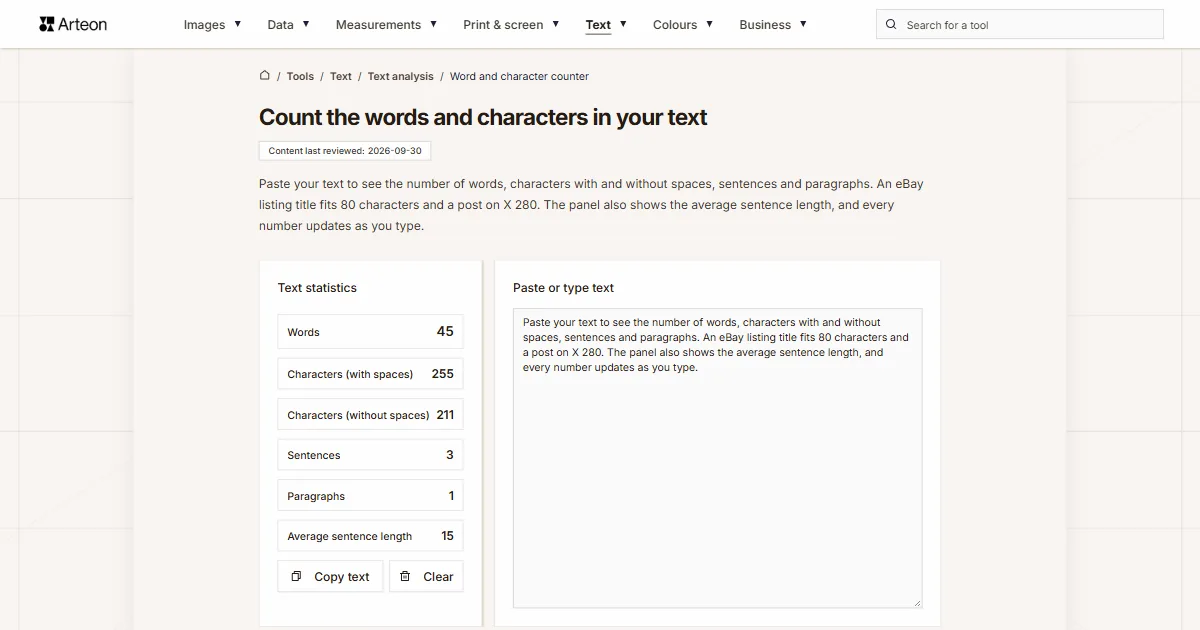Click the Characters (with spaces) row
This screenshot has width=1200, height=630.
pyautogui.click(x=370, y=374)
